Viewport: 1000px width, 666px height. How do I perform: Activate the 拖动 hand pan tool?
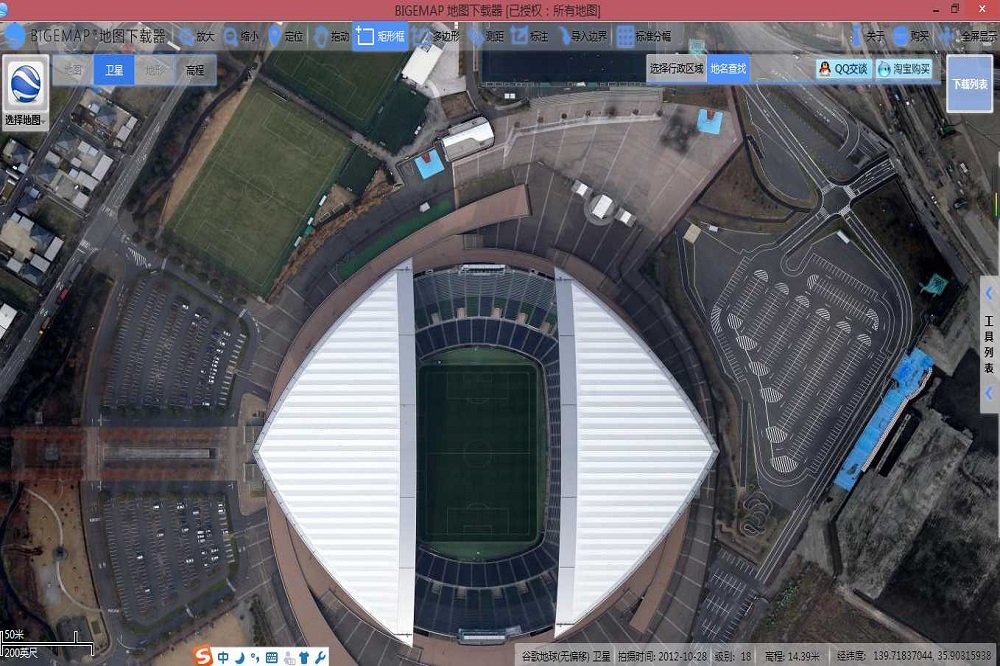coord(332,36)
